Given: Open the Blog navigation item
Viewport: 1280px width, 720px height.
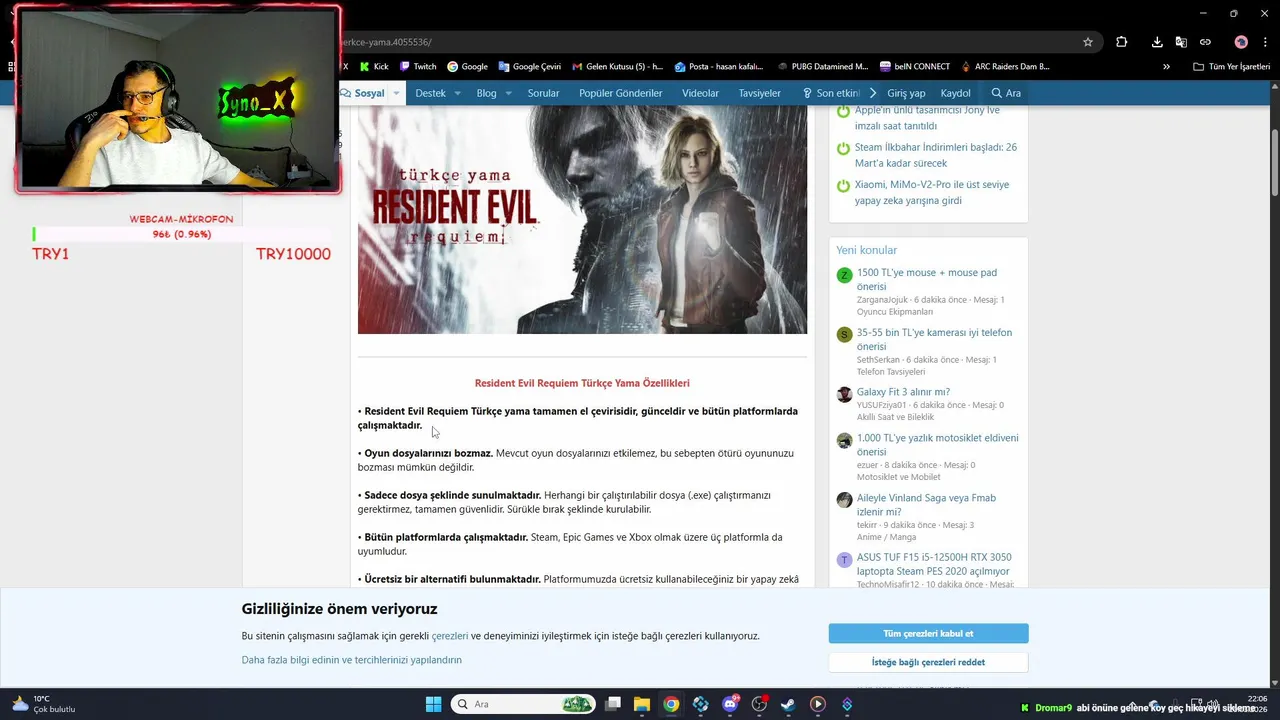Looking at the screenshot, I should pos(486,93).
